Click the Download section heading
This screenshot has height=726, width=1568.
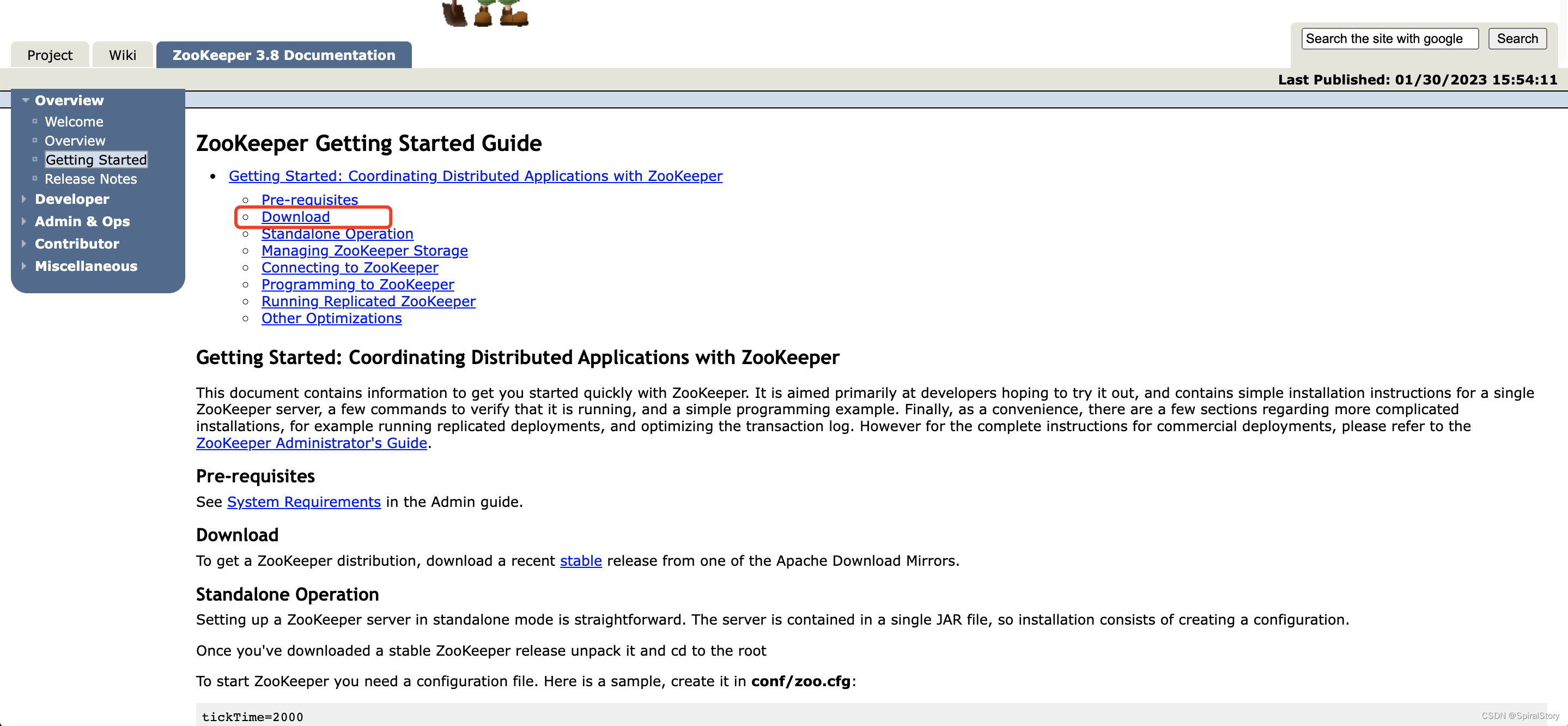(238, 535)
